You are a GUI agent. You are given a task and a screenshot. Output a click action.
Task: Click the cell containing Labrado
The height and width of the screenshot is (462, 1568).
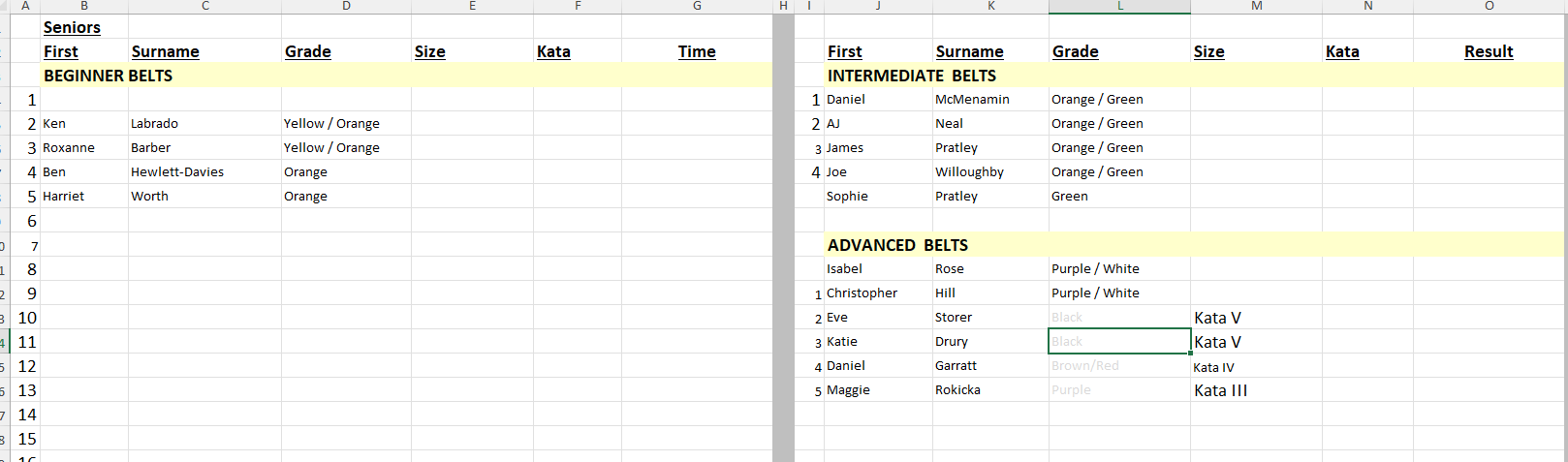(204, 124)
